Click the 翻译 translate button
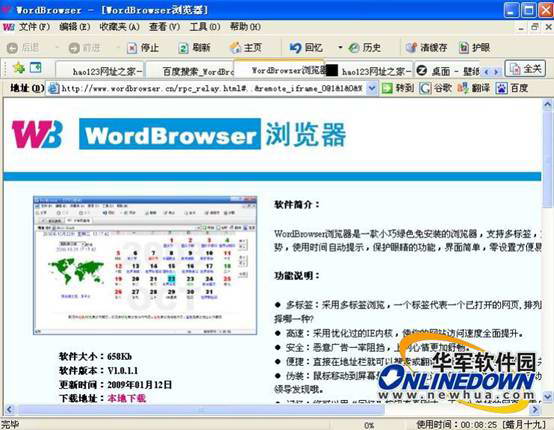 tap(474, 88)
